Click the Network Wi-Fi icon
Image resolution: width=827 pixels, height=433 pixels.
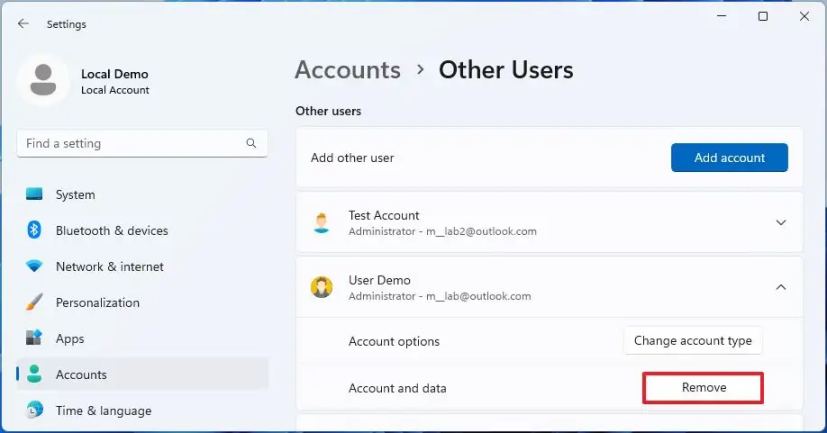click(34, 266)
